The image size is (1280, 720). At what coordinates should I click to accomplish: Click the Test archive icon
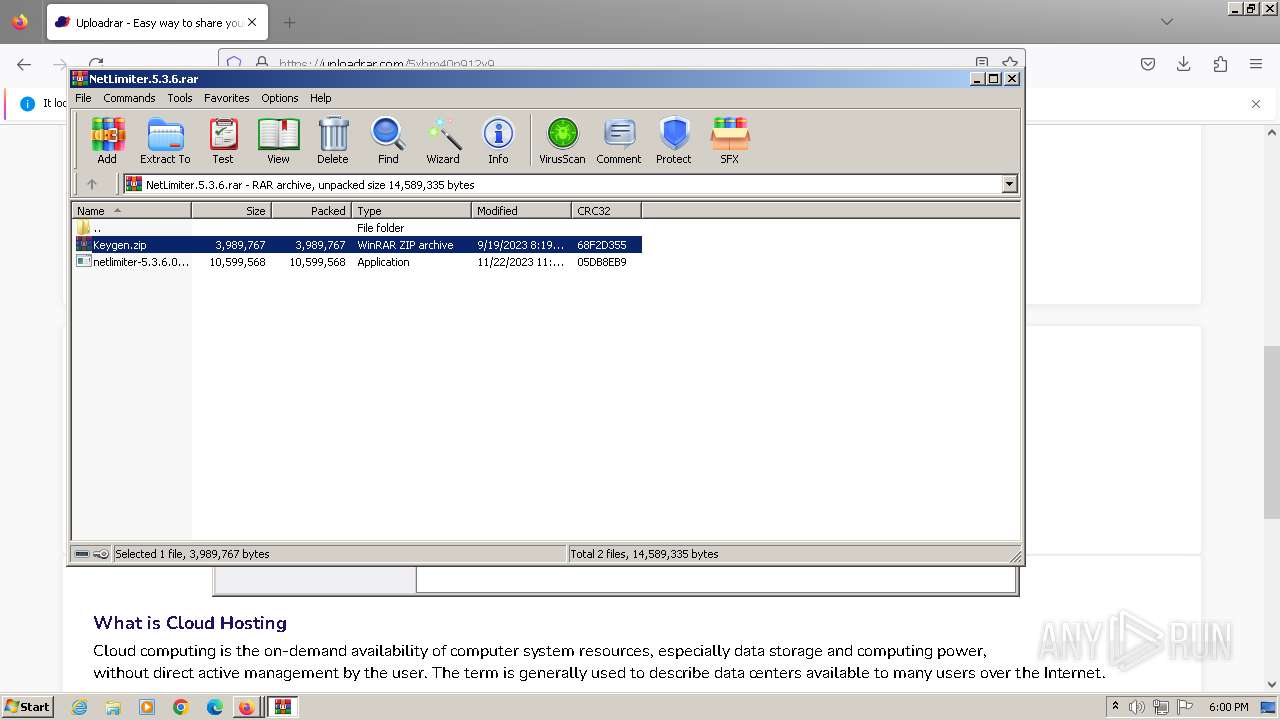coord(223,140)
